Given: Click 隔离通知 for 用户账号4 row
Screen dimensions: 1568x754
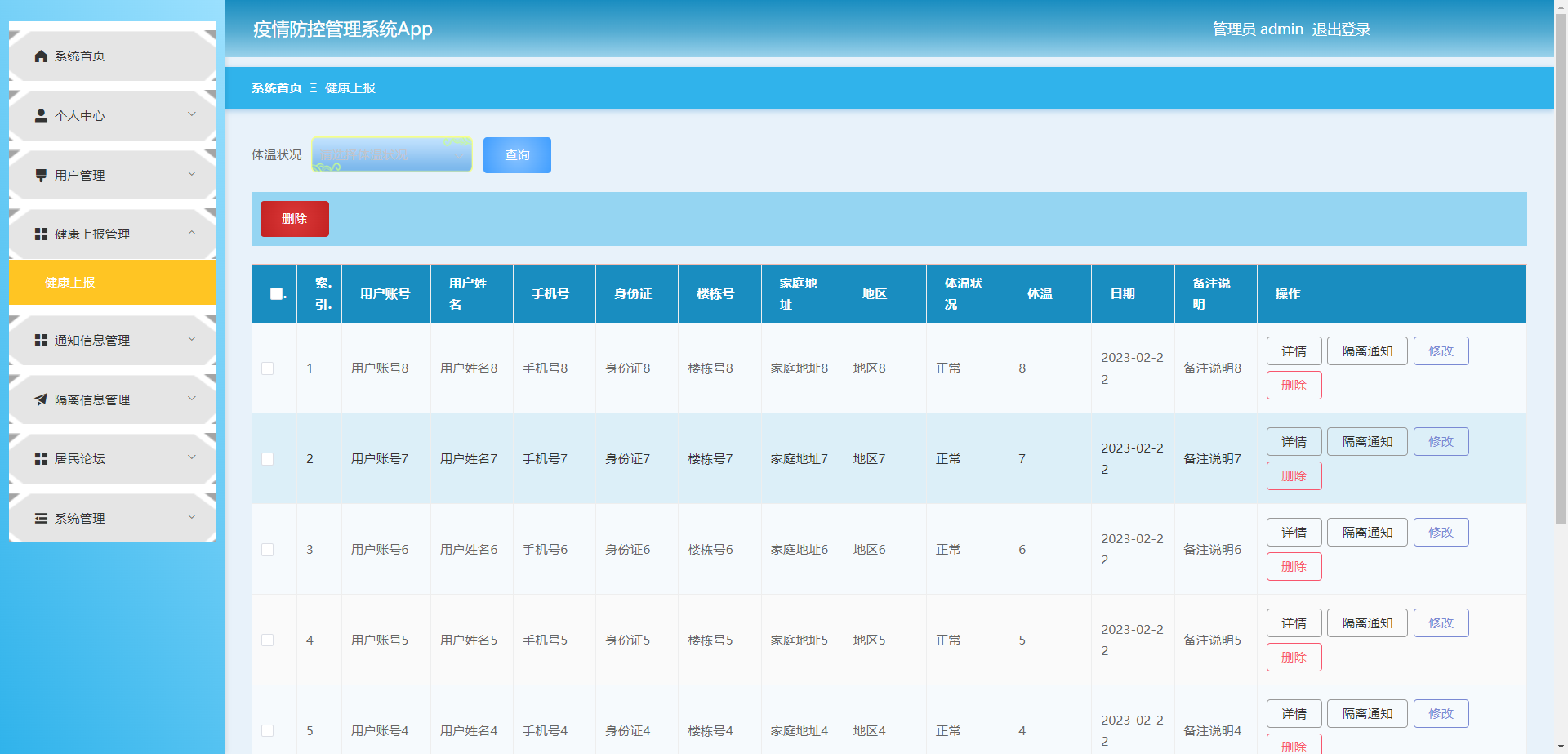Looking at the screenshot, I should coord(1367,714).
